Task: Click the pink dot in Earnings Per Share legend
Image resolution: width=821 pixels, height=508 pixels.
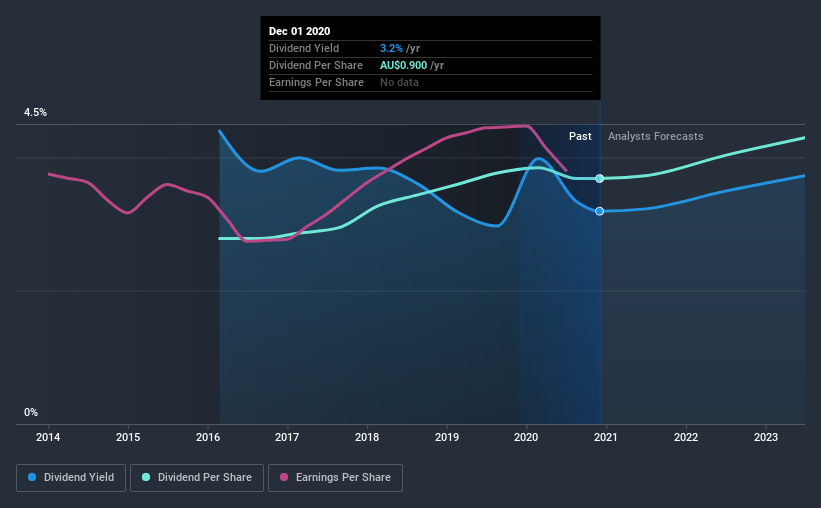Action: click(x=284, y=477)
